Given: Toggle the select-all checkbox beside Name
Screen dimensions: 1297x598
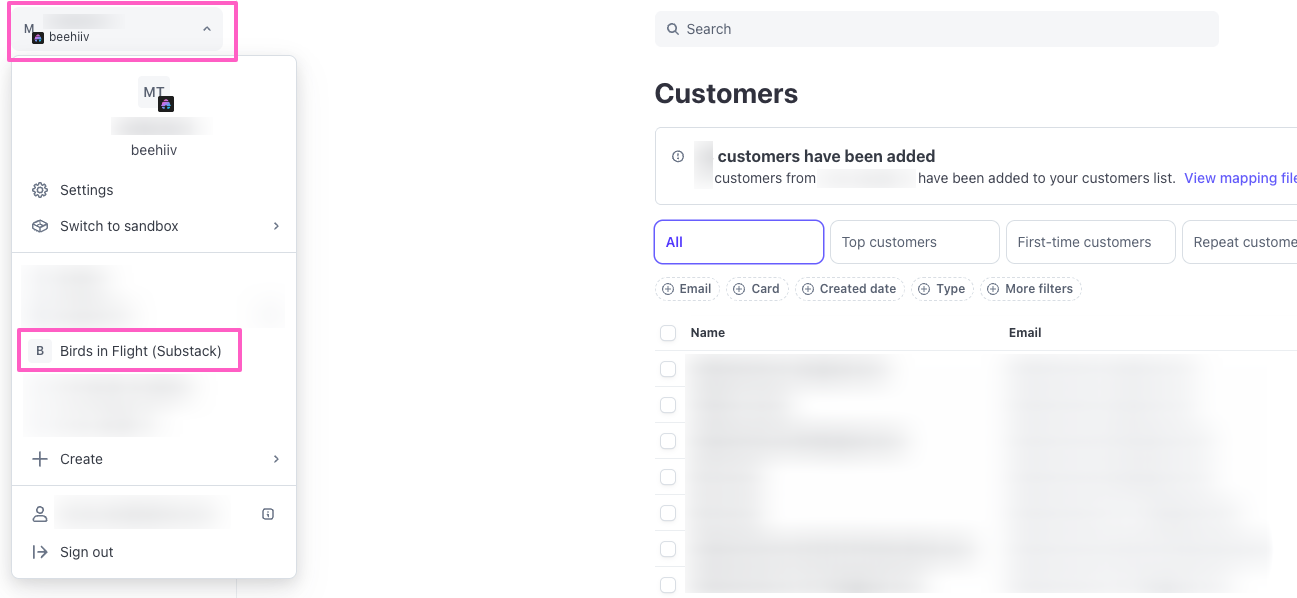Looking at the screenshot, I should coord(668,333).
